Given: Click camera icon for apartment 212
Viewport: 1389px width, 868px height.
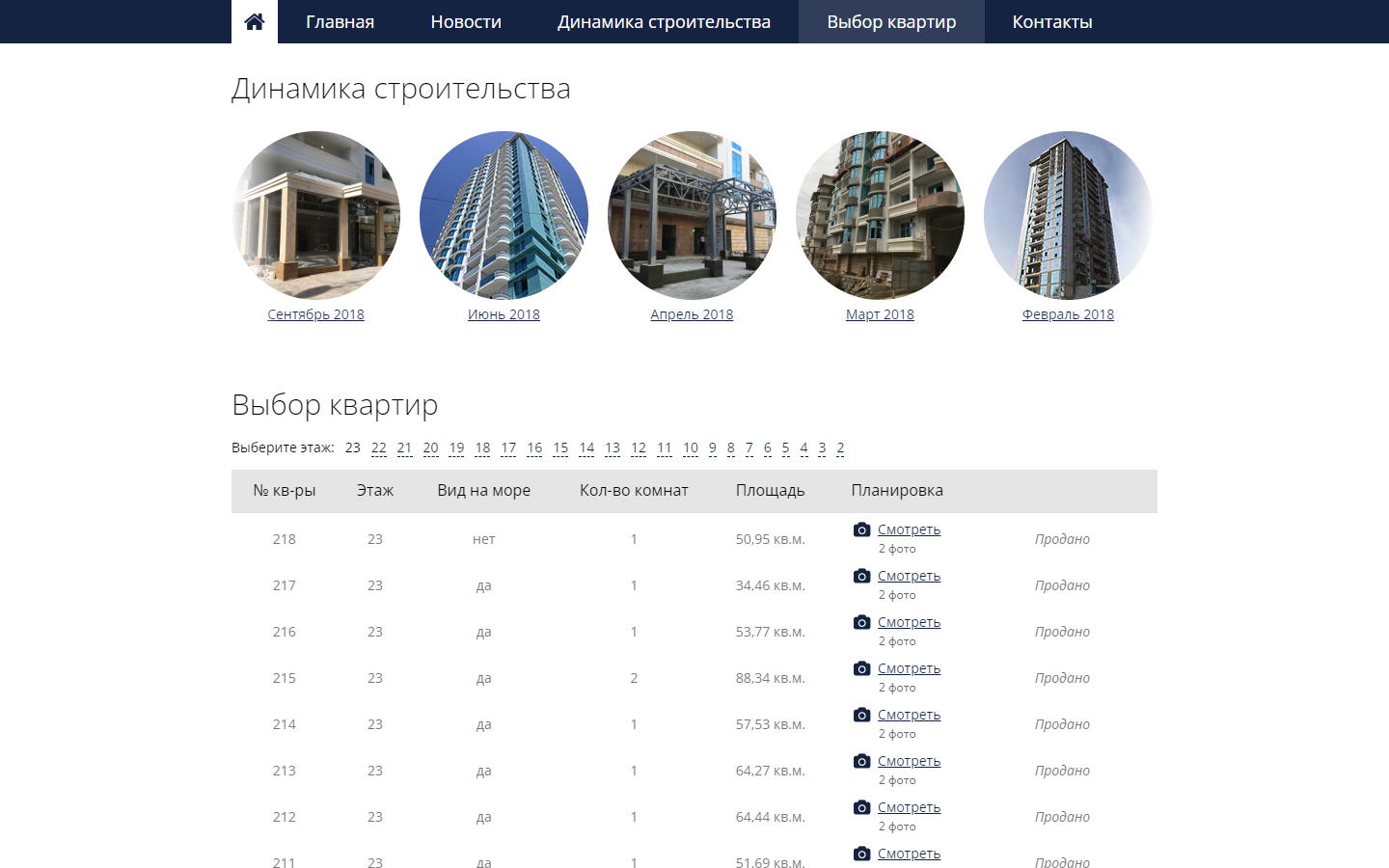Looking at the screenshot, I should click(x=861, y=807).
